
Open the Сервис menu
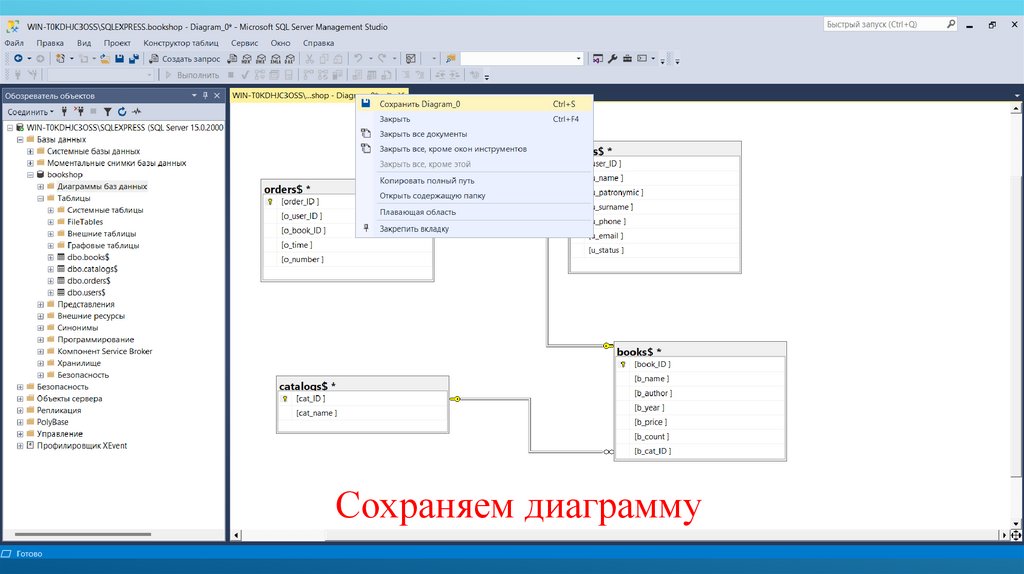[x=244, y=43]
